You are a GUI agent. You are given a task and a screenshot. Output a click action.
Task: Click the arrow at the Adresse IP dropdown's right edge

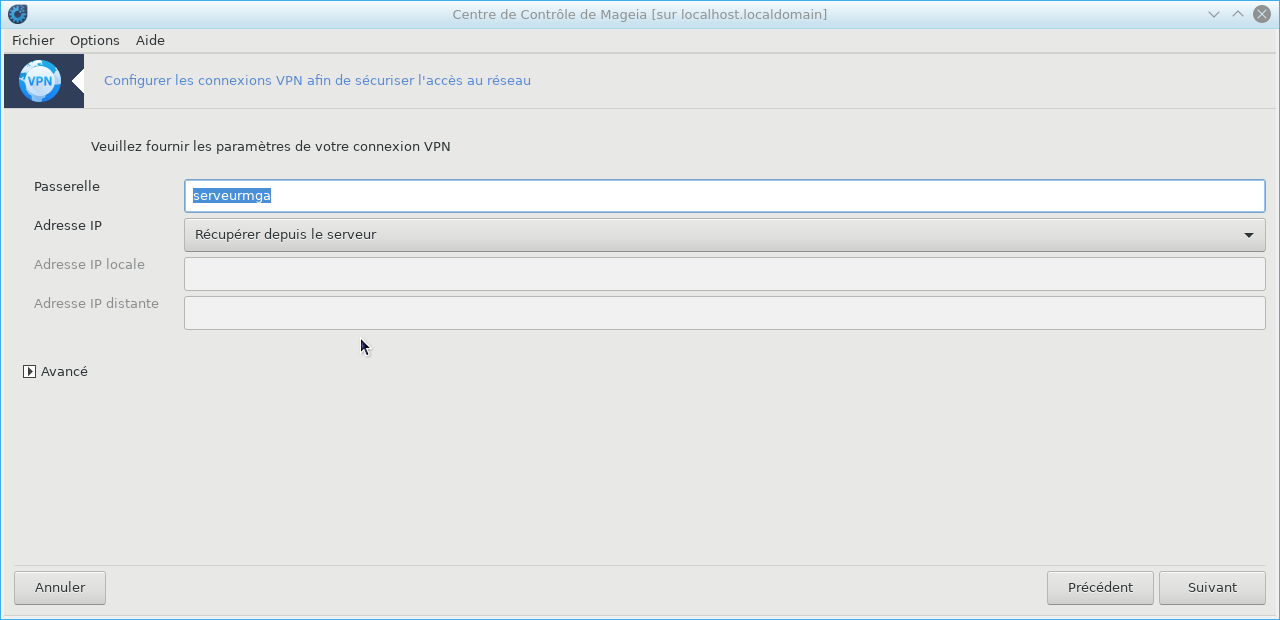1248,235
